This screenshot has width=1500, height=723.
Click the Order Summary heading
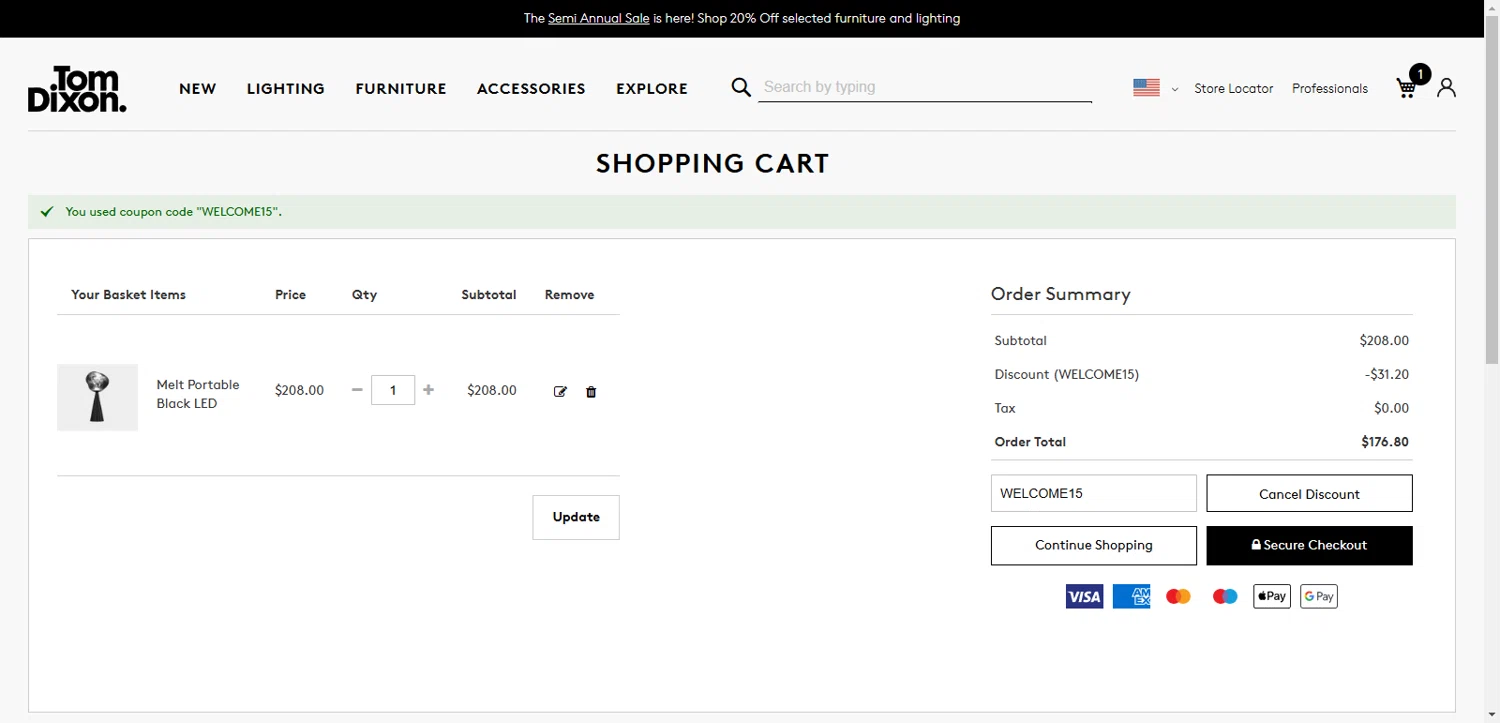tap(1061, 294)
